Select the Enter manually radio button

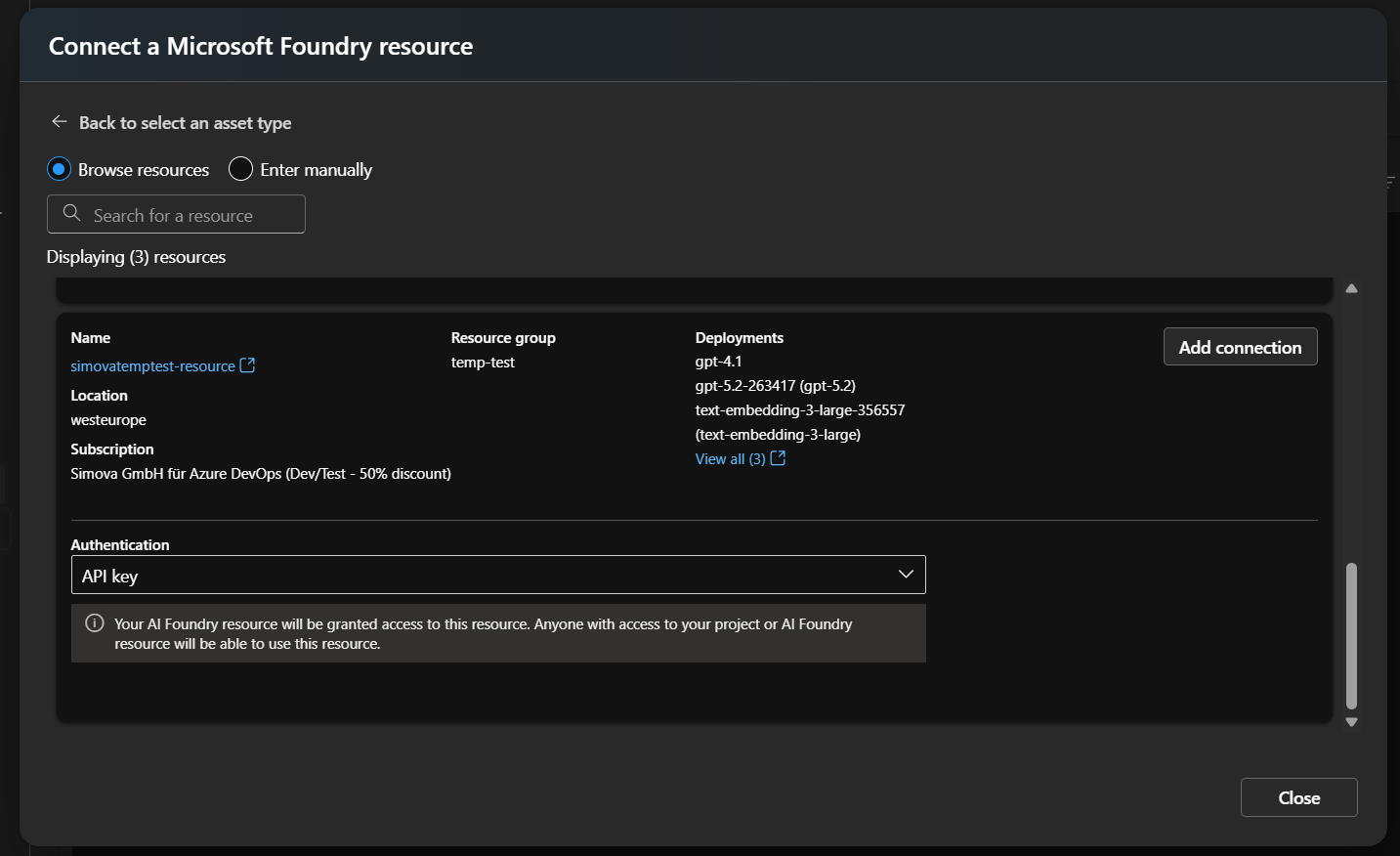tap(240, 169)
